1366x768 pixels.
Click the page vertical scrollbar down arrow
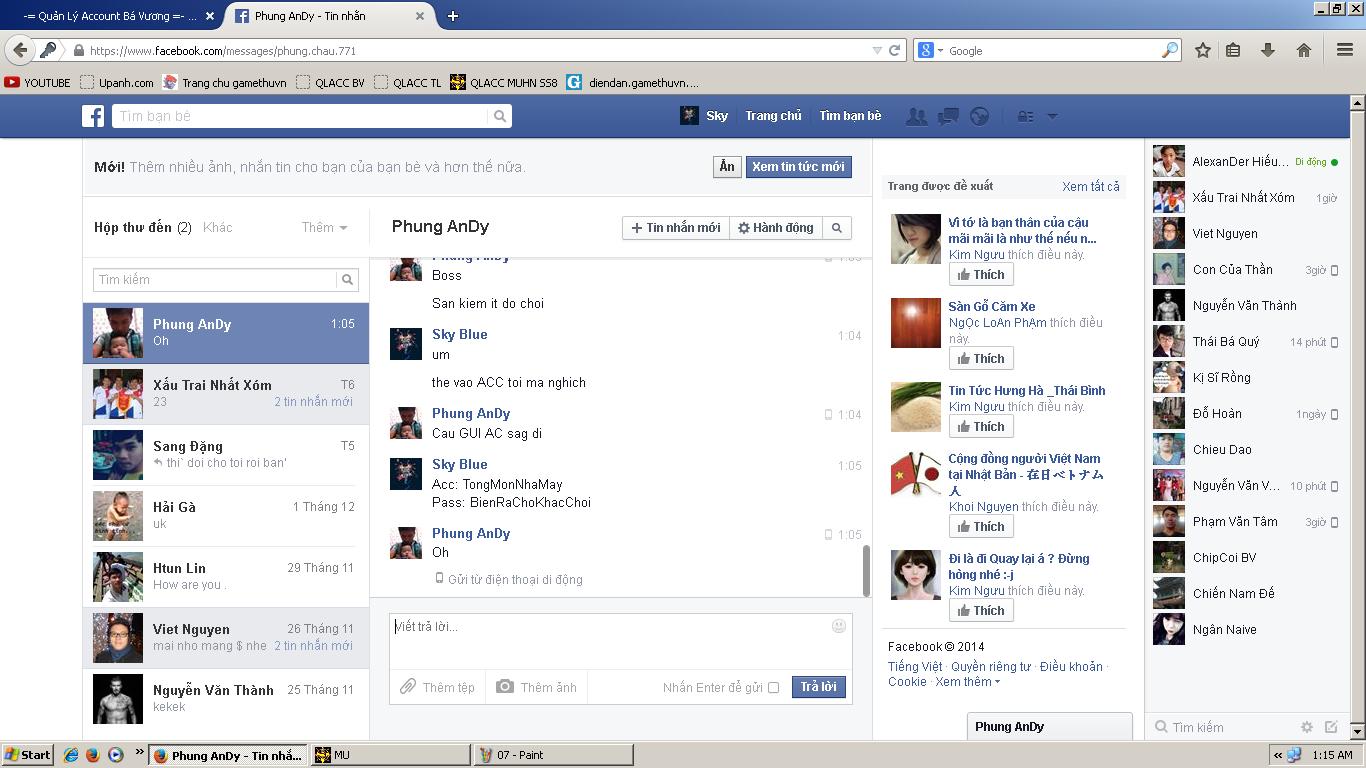[1357, 733]
